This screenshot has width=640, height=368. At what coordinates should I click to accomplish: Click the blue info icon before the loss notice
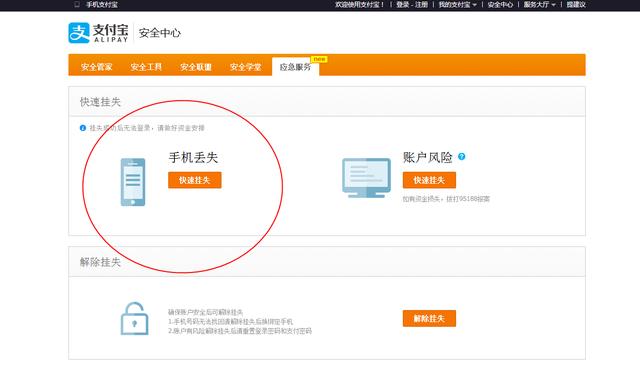click(x=83, y=128)
